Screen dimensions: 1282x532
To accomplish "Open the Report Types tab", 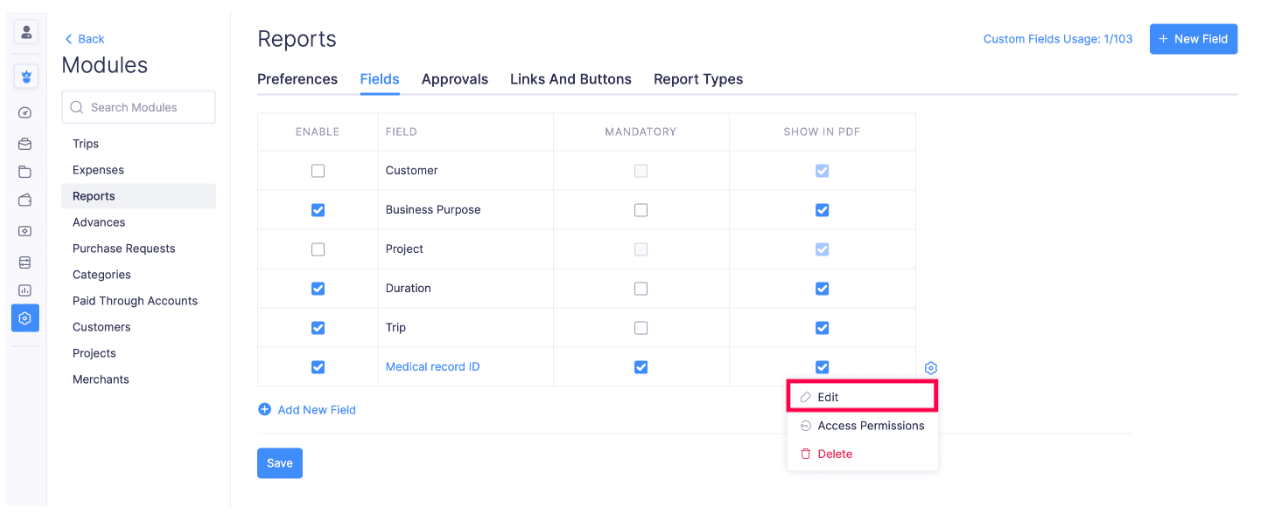I will click(x=698, y=79).
